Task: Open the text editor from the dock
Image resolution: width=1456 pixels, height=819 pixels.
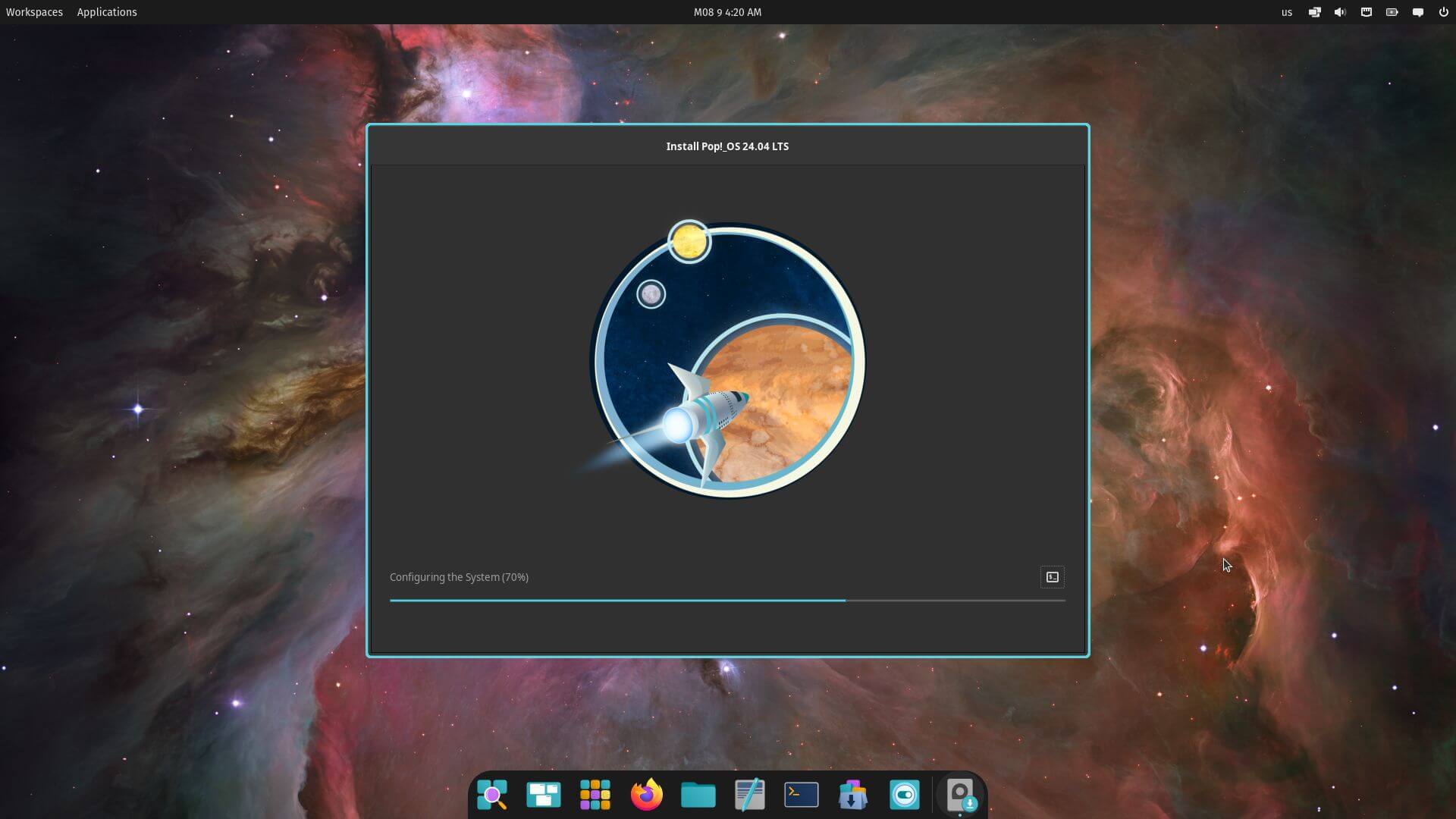Action: (750, 795)
